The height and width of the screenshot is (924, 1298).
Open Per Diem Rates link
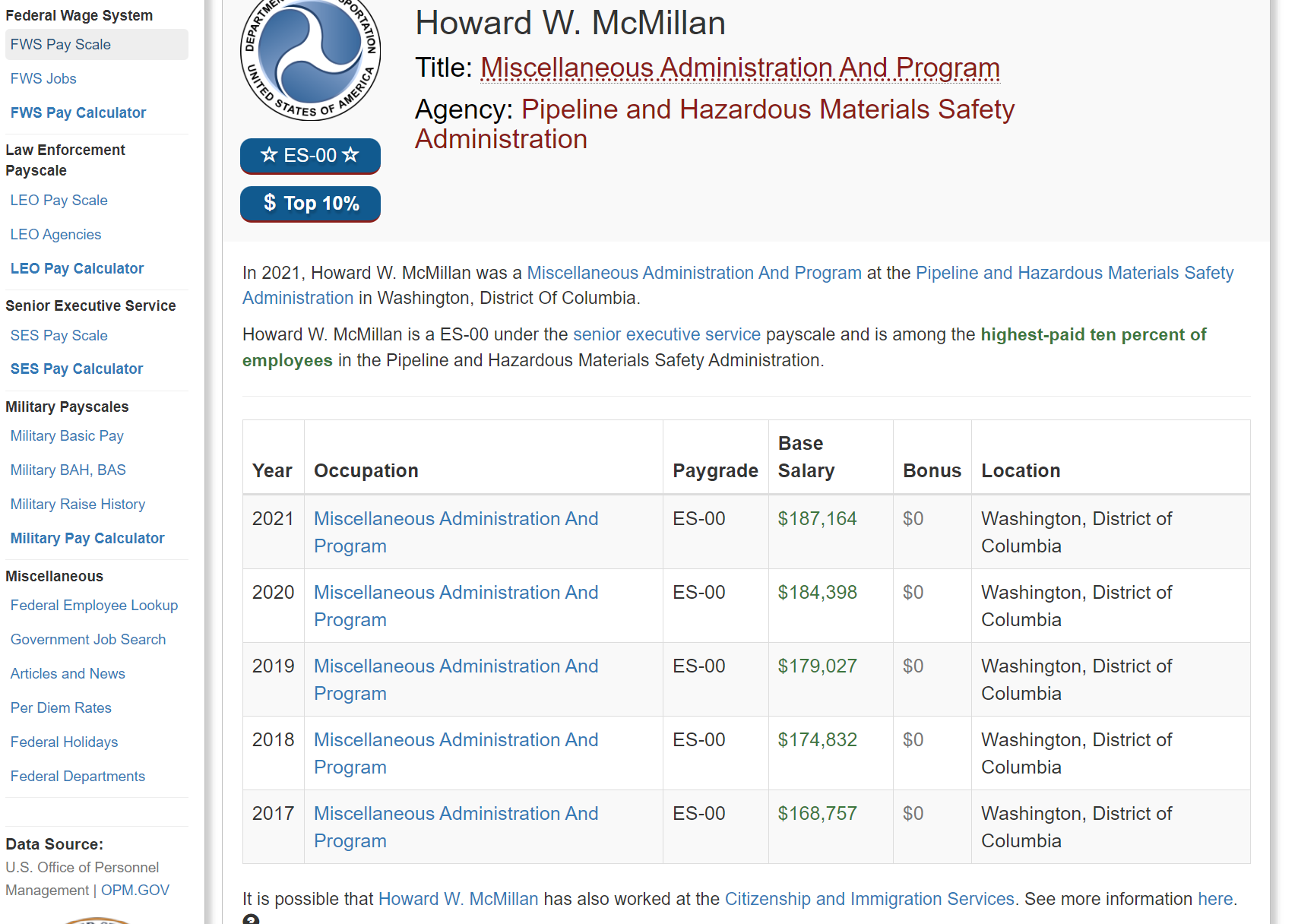coord(61,707)
